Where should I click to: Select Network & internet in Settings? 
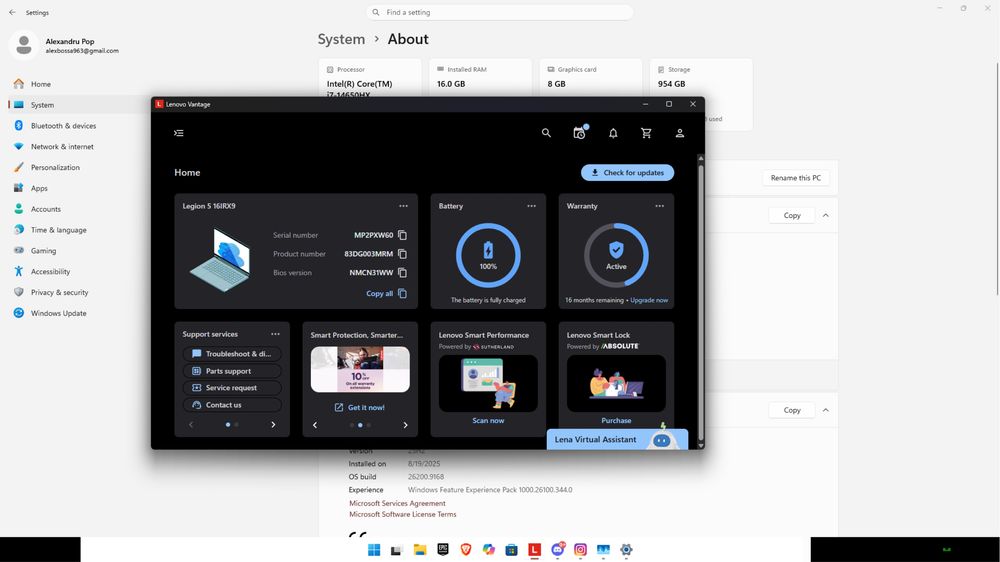pos(62,146)
